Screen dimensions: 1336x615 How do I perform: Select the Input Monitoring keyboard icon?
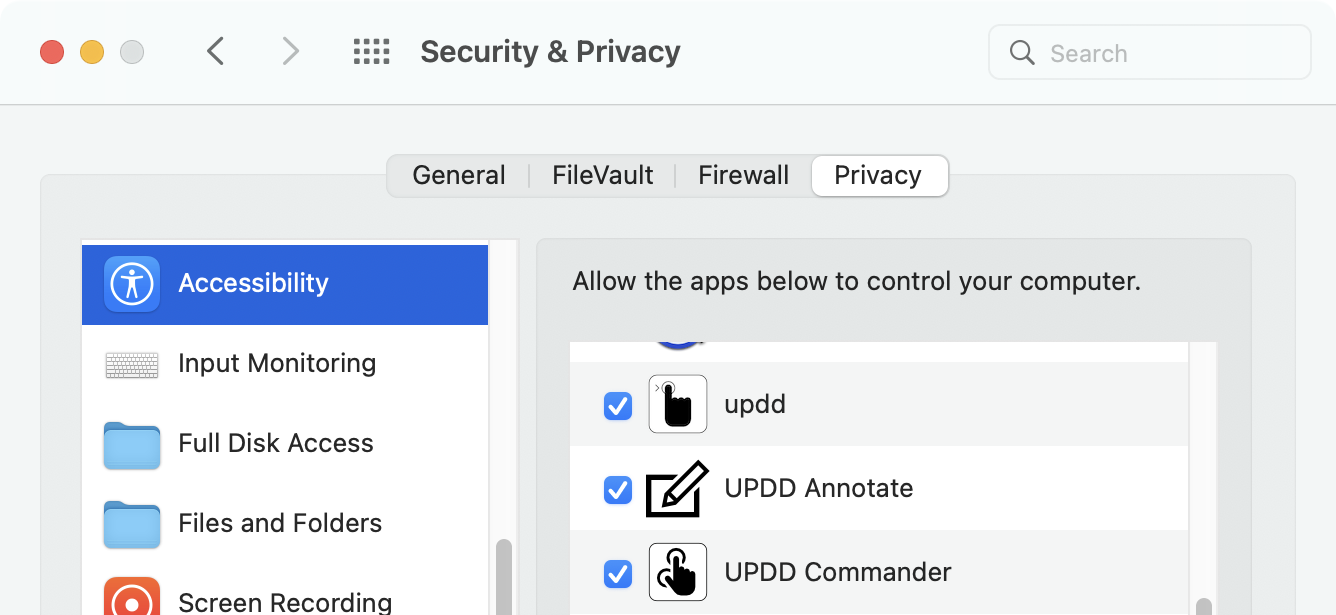click(132, 365)
